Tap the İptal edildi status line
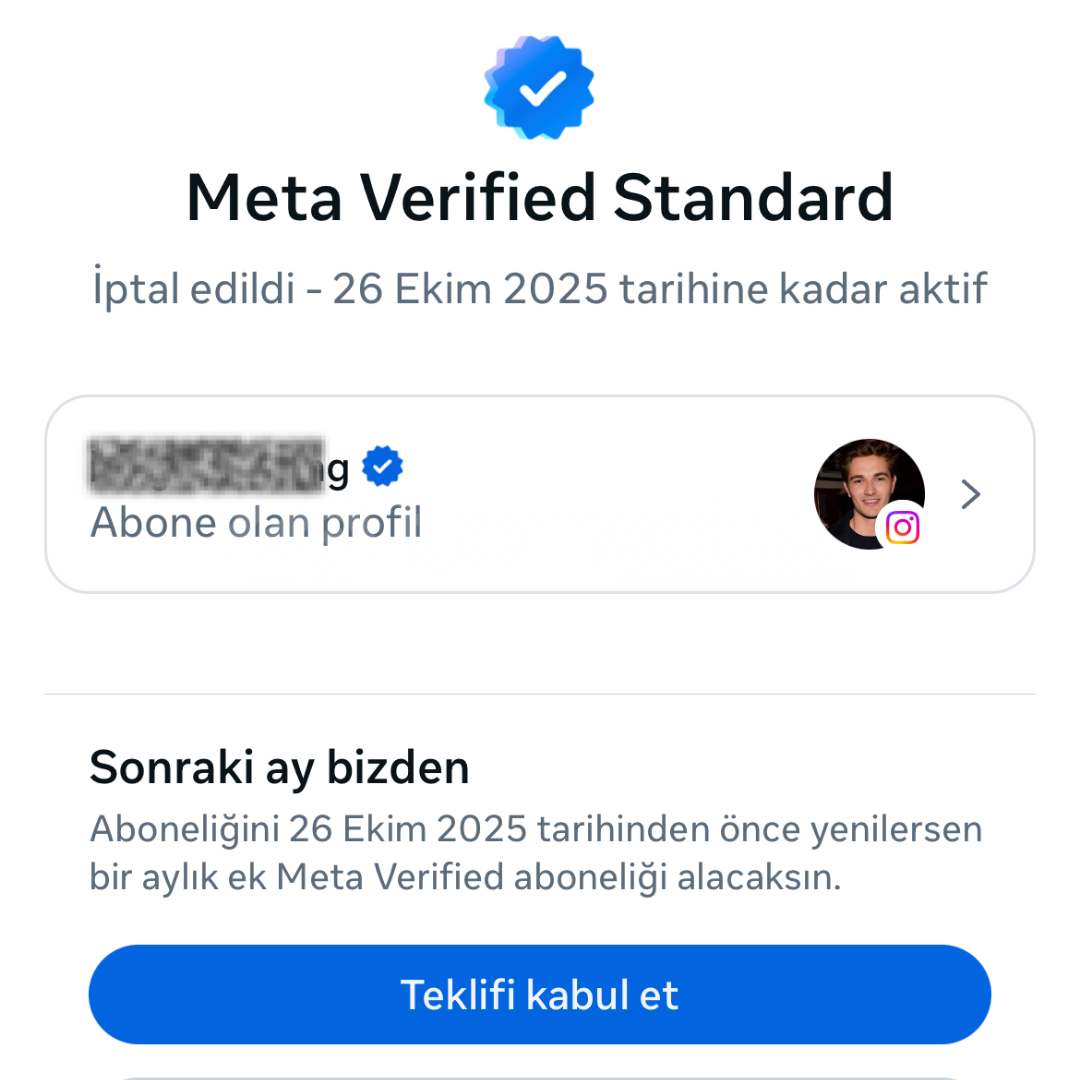The height and width of the screenshot is (1080, 1080). pyautogui.click(x=539, y=288)
